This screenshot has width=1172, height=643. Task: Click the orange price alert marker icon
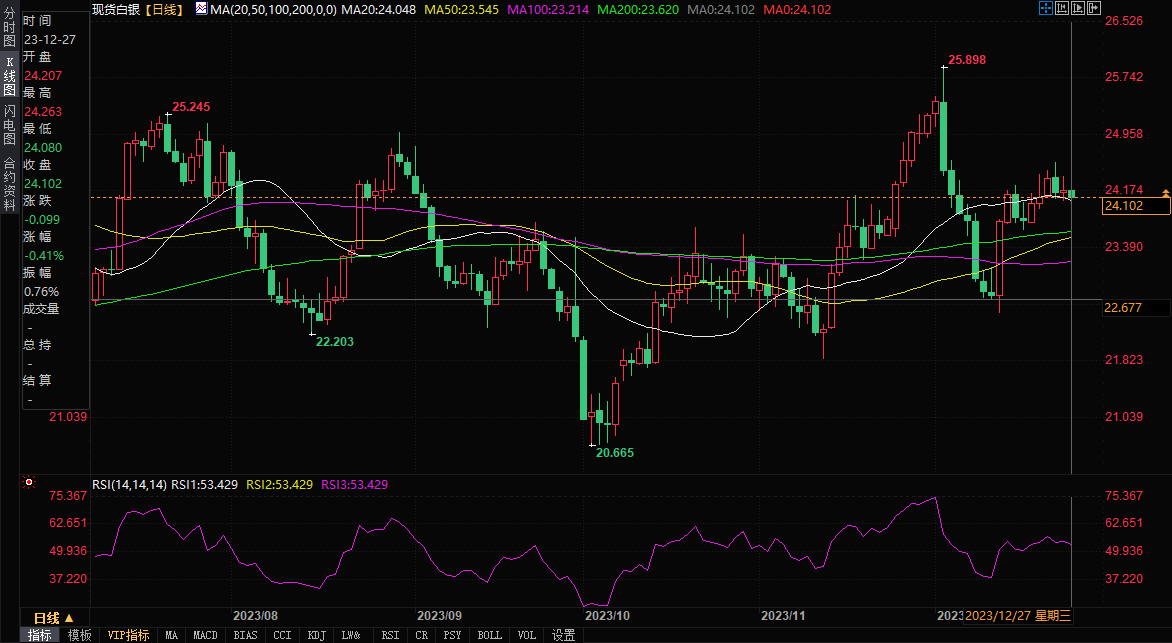point(1164,190)
